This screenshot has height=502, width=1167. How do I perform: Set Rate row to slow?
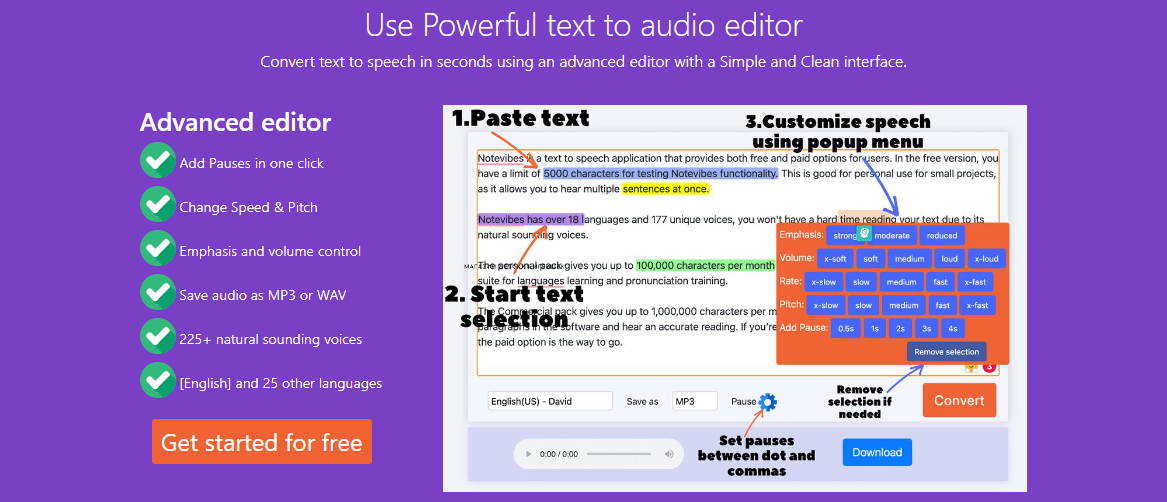(861, 282)
